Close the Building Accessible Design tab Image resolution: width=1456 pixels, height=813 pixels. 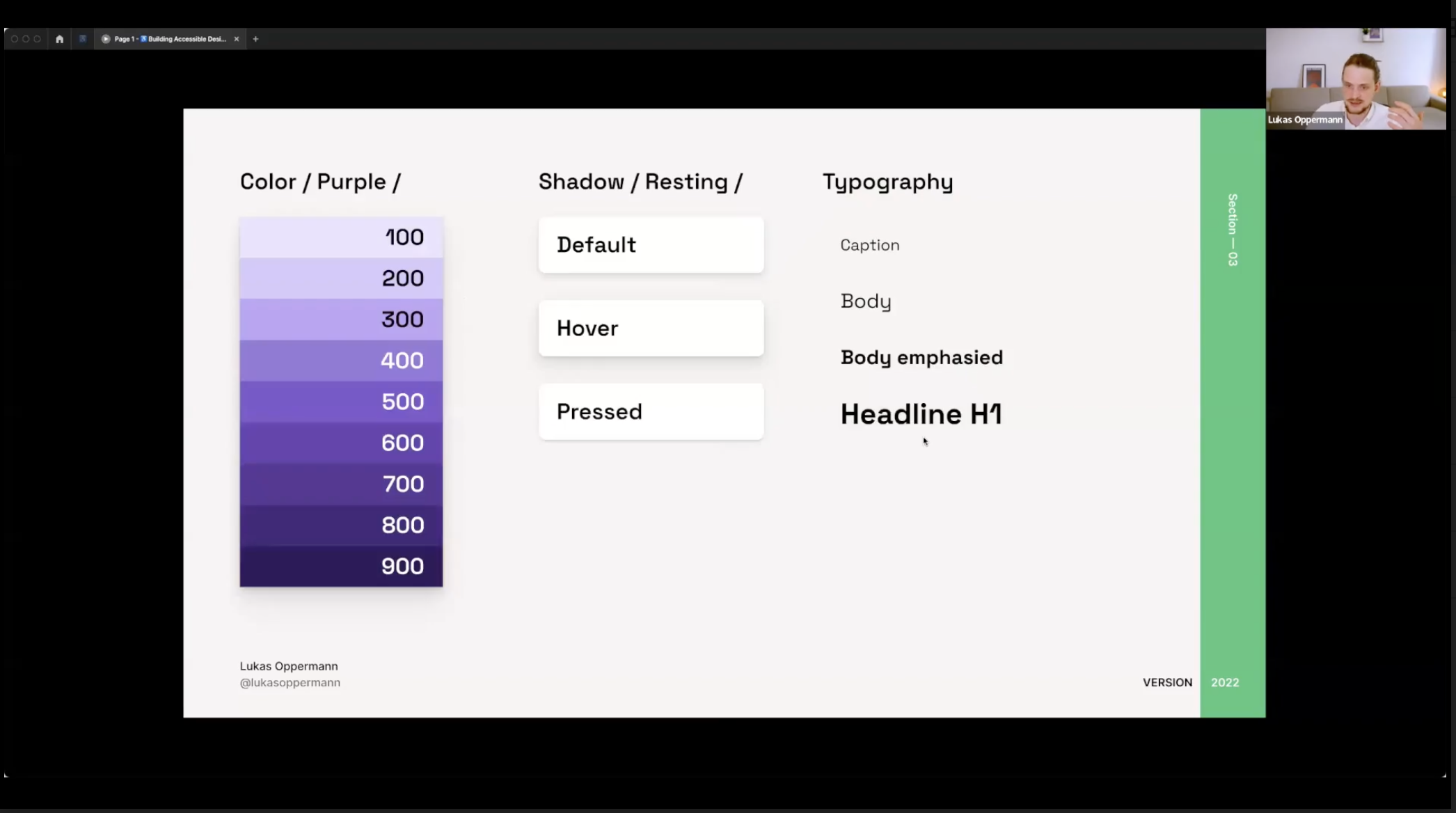[x=237, y=39]
